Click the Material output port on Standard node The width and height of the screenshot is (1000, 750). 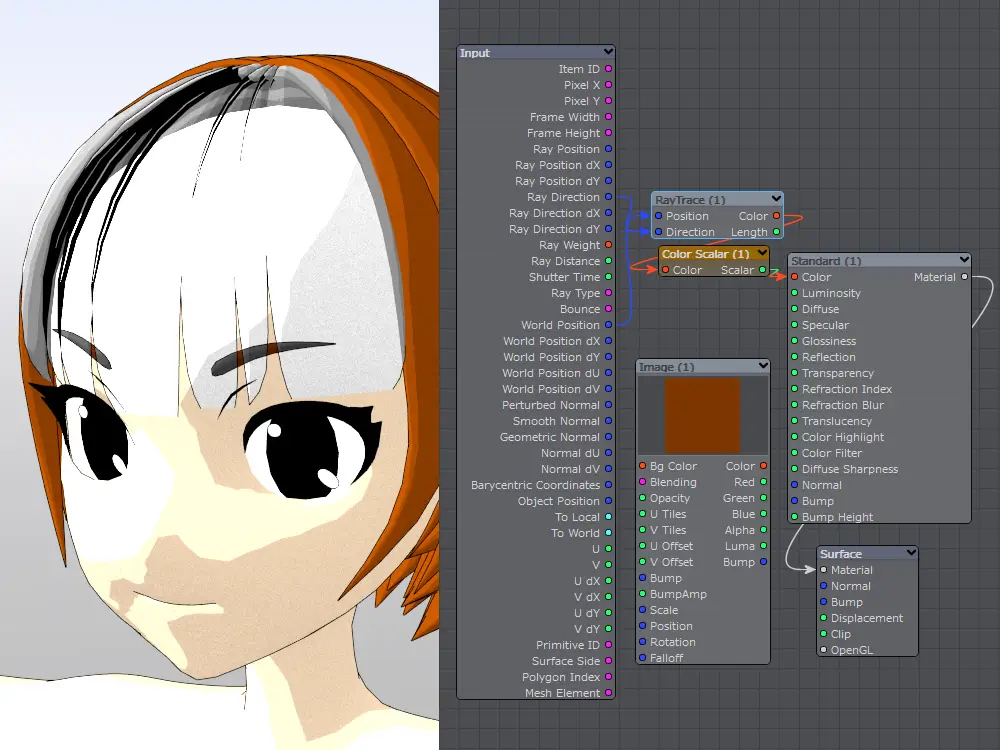(964, 277)
